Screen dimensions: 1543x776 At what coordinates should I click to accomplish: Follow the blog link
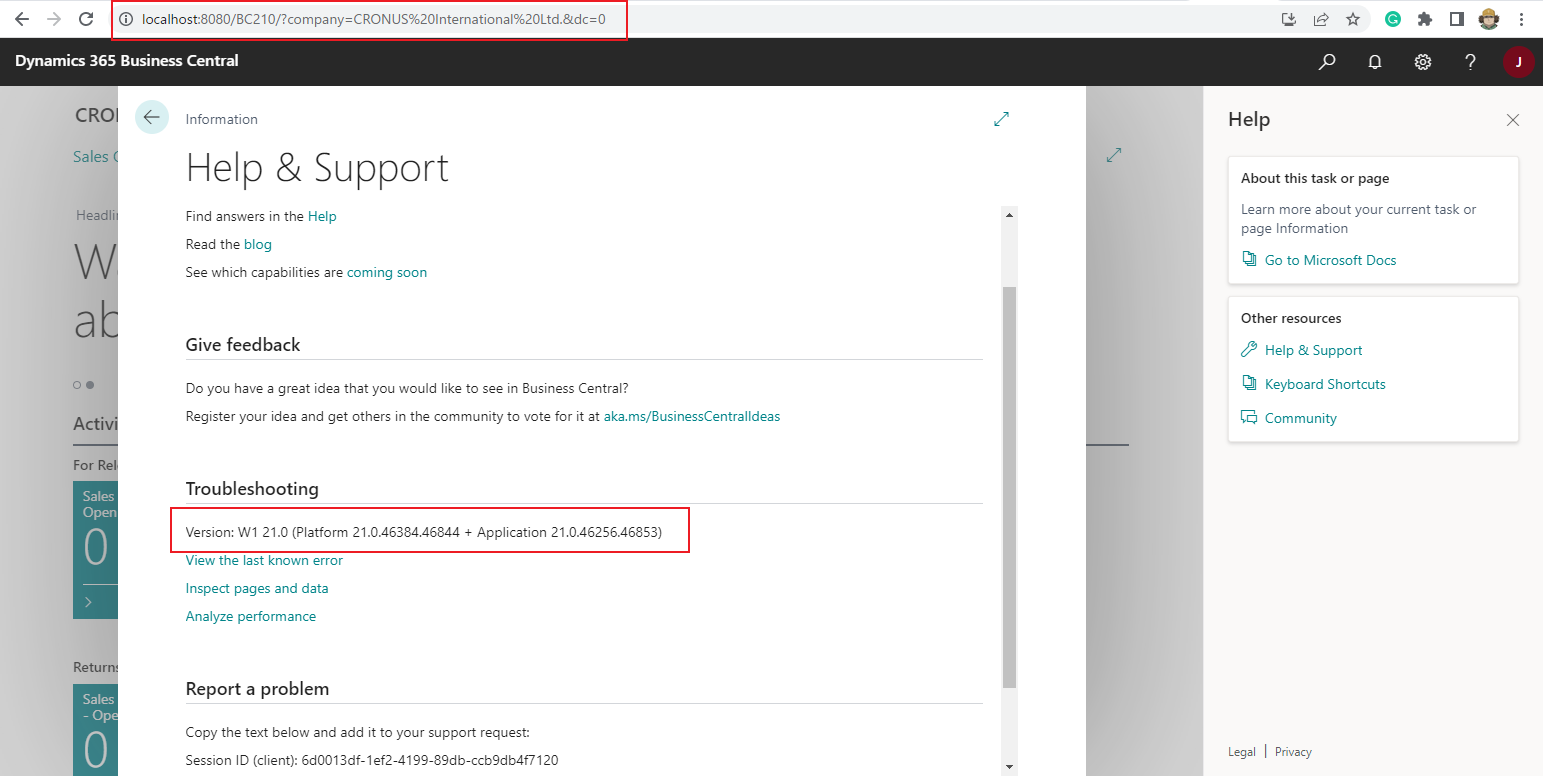257,244
